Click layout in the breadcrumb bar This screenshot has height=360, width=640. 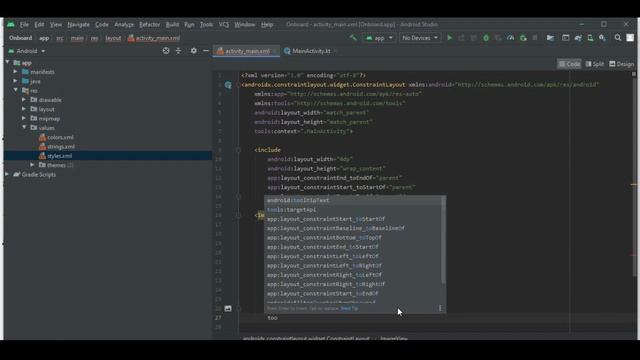pos(113,38)
